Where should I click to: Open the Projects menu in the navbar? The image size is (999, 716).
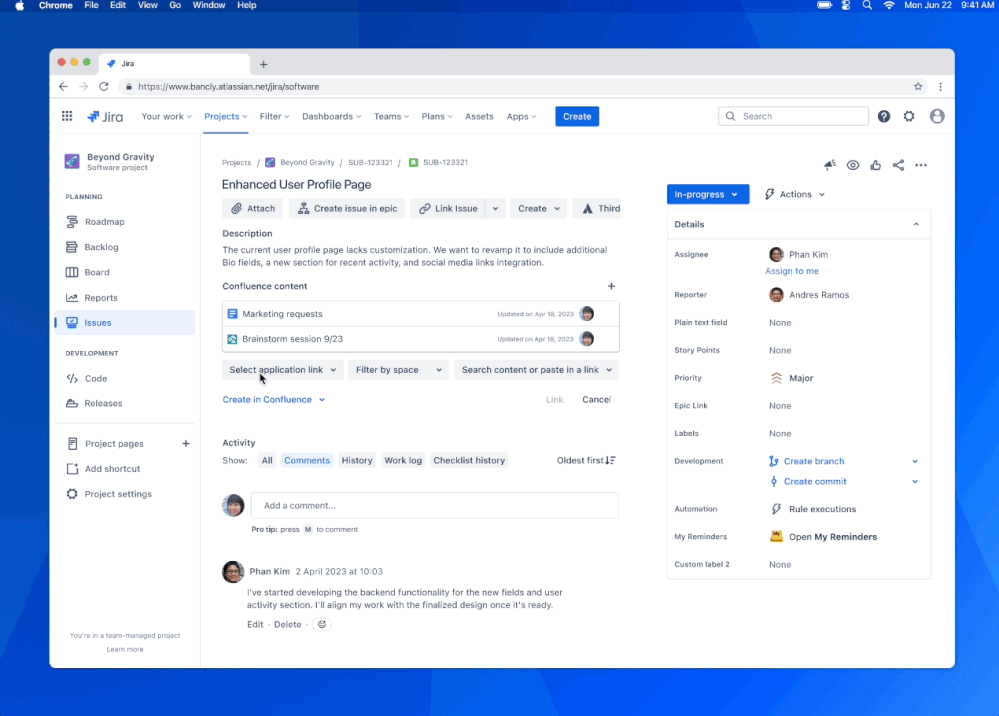(x=224, y=116)
